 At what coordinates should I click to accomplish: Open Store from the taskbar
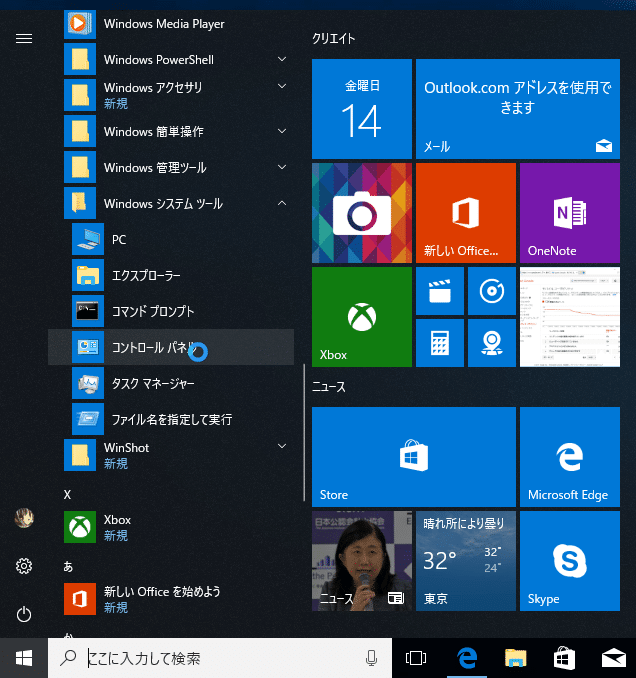tap(564, 658)
